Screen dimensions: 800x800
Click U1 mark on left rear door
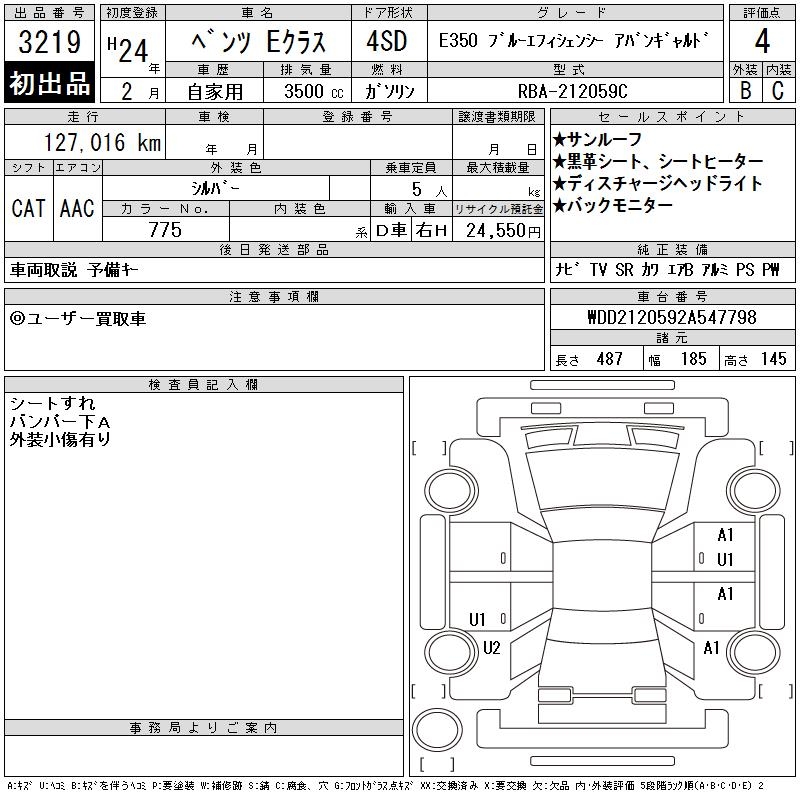coord(477,619)
